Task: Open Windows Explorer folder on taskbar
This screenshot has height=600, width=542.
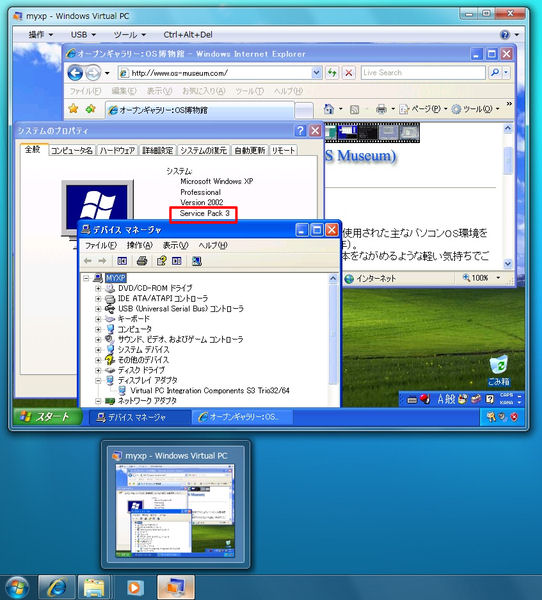Action: (94, 587)
